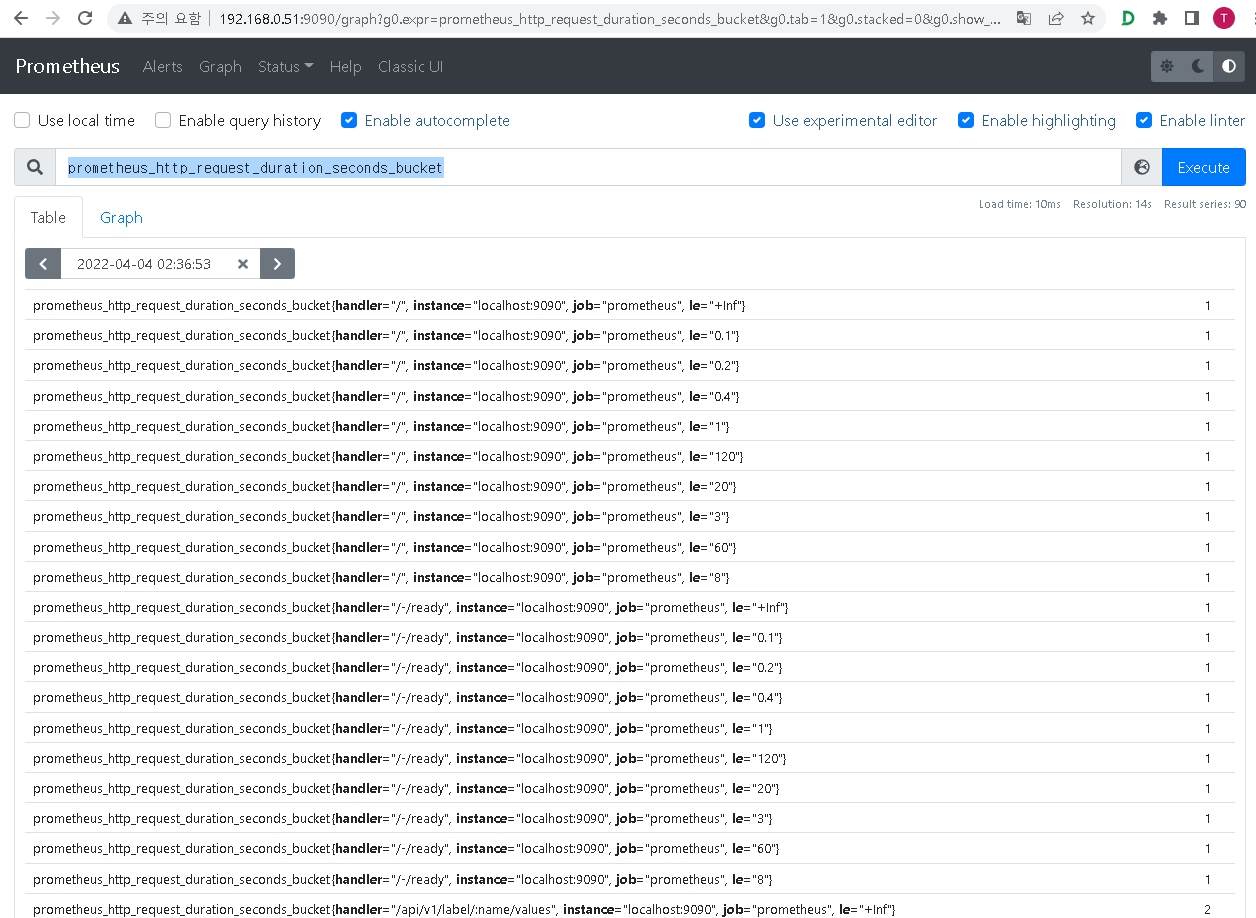The height and width of the screenshot is (918, 1256).
Task: Step evaluation time forward
Action: 277,264
